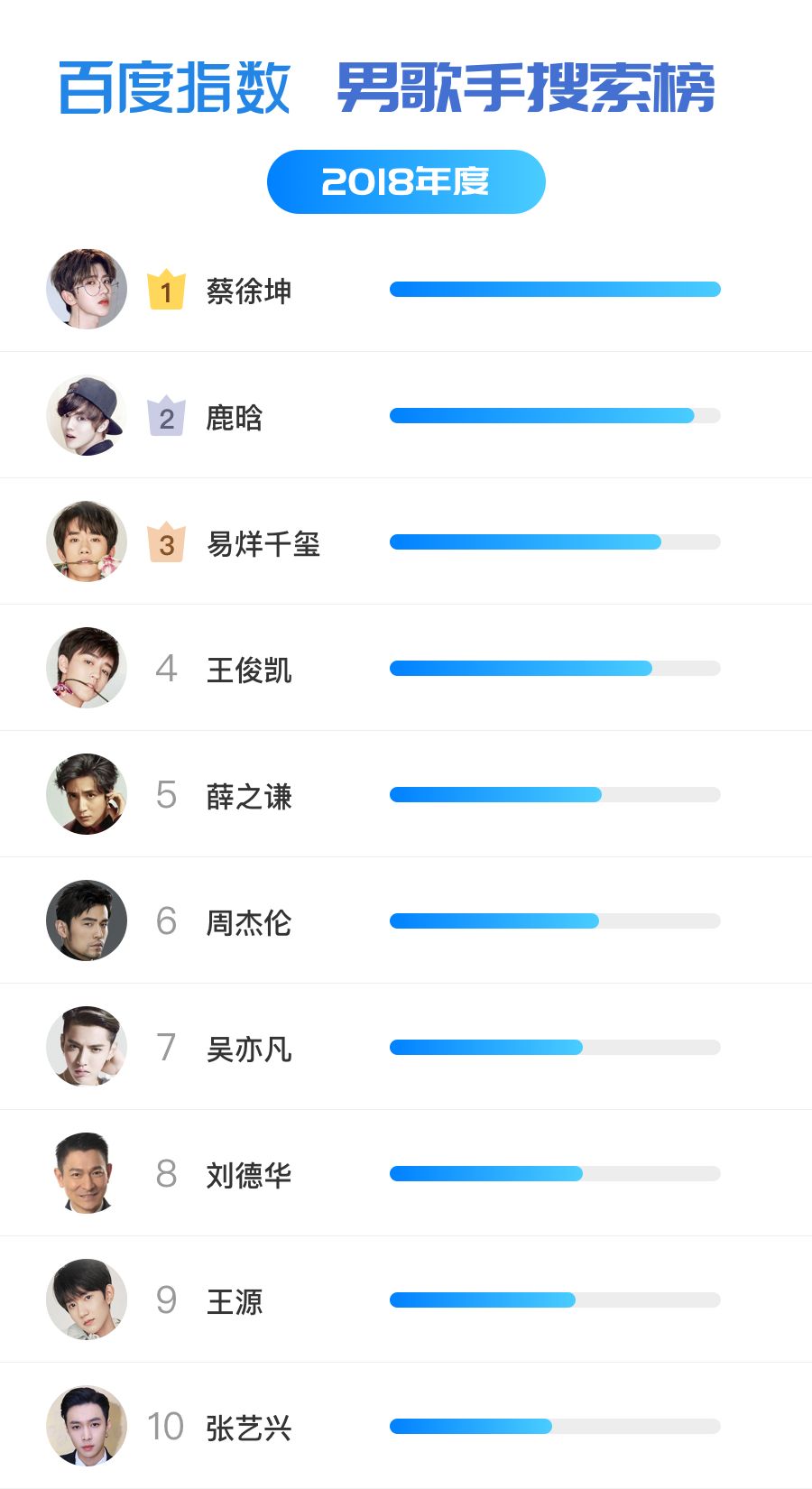Screen dimensions: 812x1489
Task: Select the 吴亦凡 name entry
Action: [x=249, y=1049]
